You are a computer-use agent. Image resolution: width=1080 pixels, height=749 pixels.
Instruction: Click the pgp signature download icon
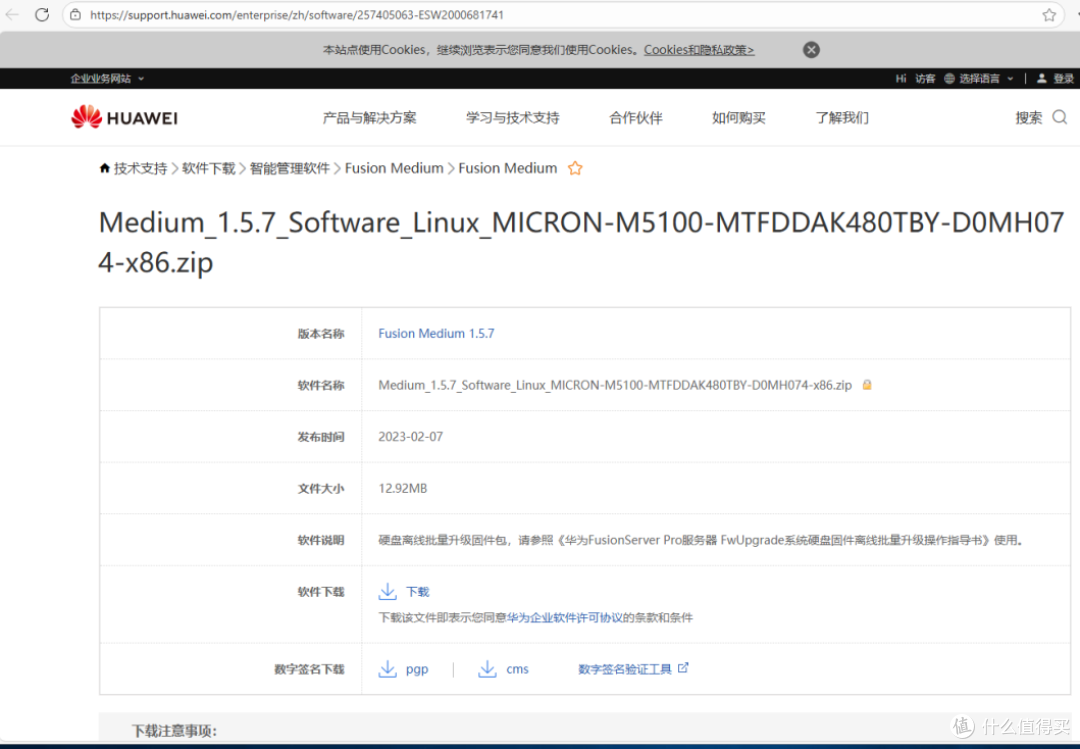tap(388, 668)
